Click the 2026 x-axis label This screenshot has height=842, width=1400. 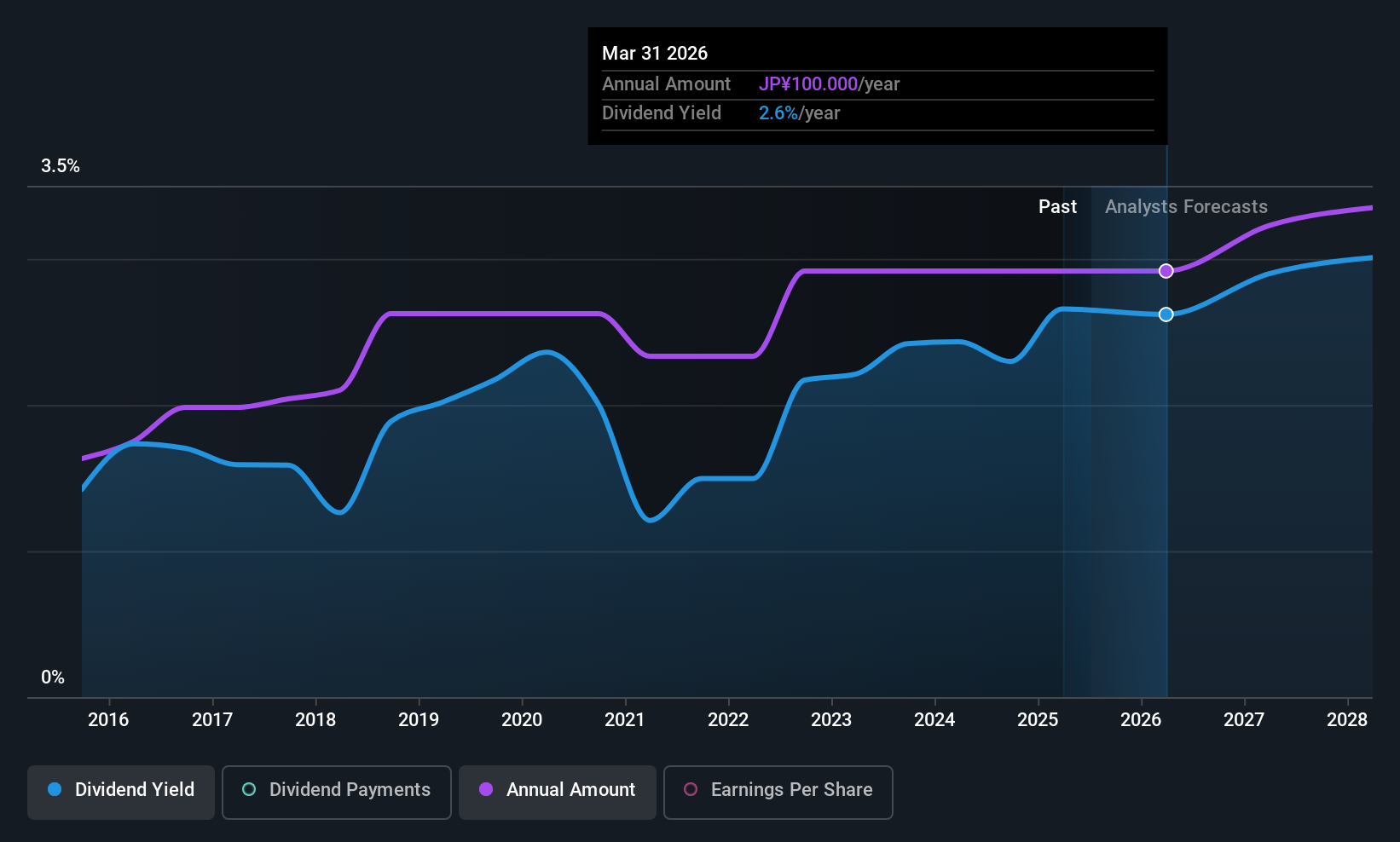coord(1141,720)
